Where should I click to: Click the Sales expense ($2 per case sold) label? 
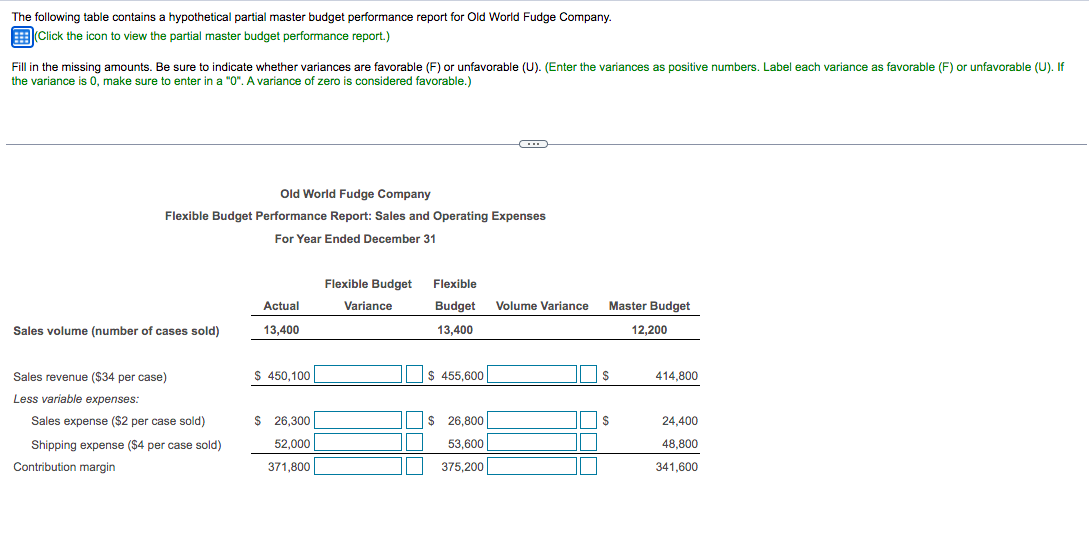click(x=118, y=421)
